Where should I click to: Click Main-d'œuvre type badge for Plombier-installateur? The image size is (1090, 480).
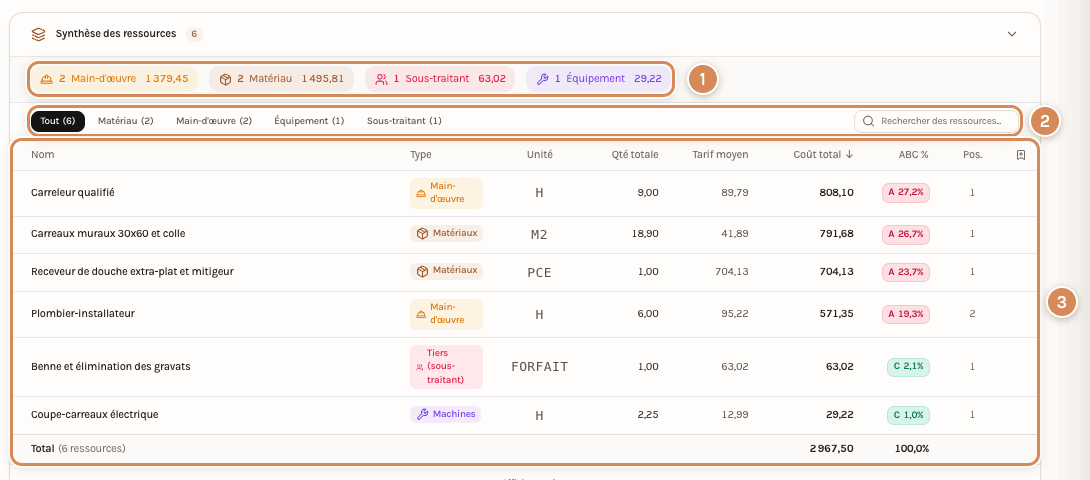click(446, 314)
